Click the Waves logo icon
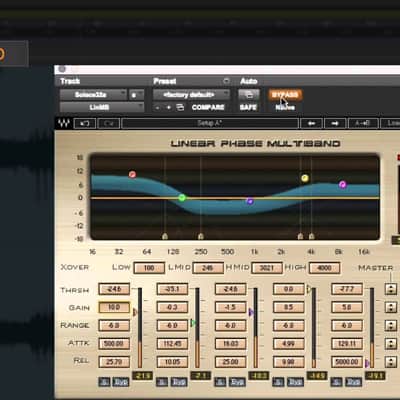 click(63, 123)
